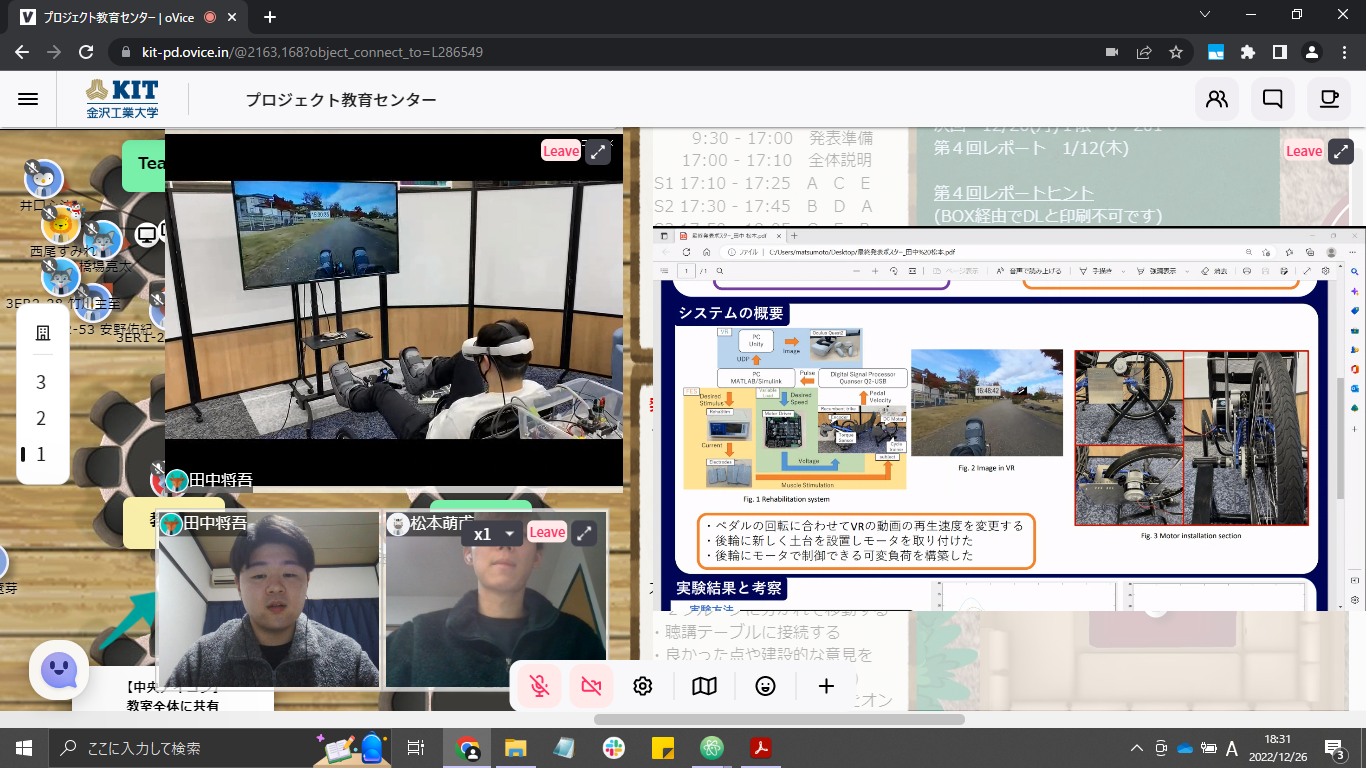
Task: Select floor 3 in floor switcher
Action: [x=41, y=382]
